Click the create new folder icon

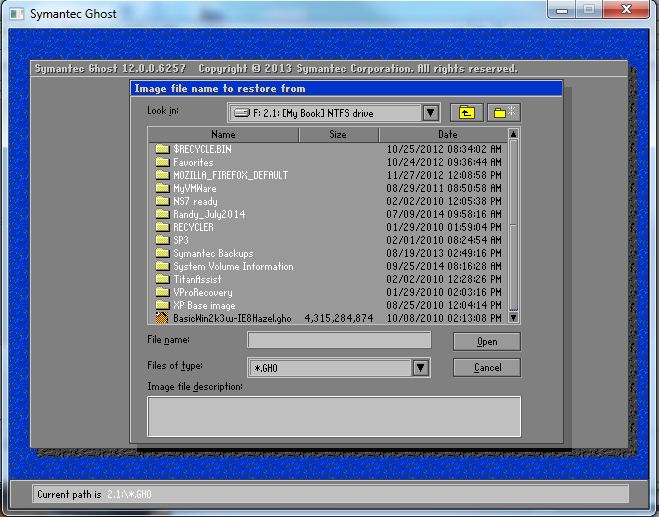pos(504,113)
